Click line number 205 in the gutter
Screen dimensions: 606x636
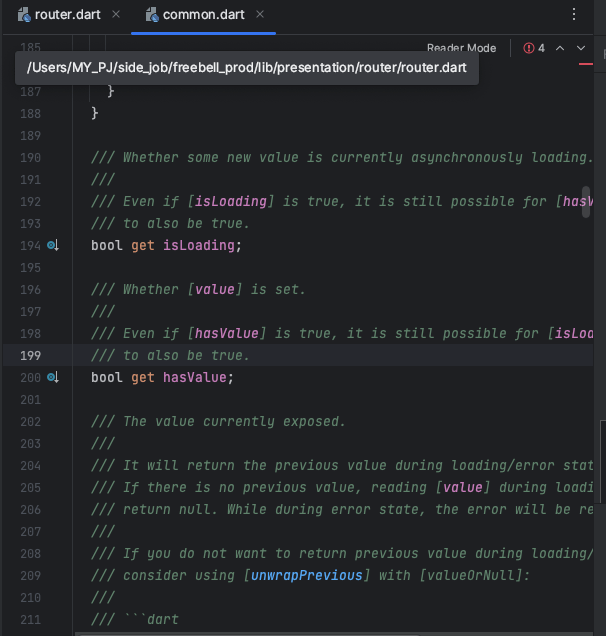tap(30, 488)
